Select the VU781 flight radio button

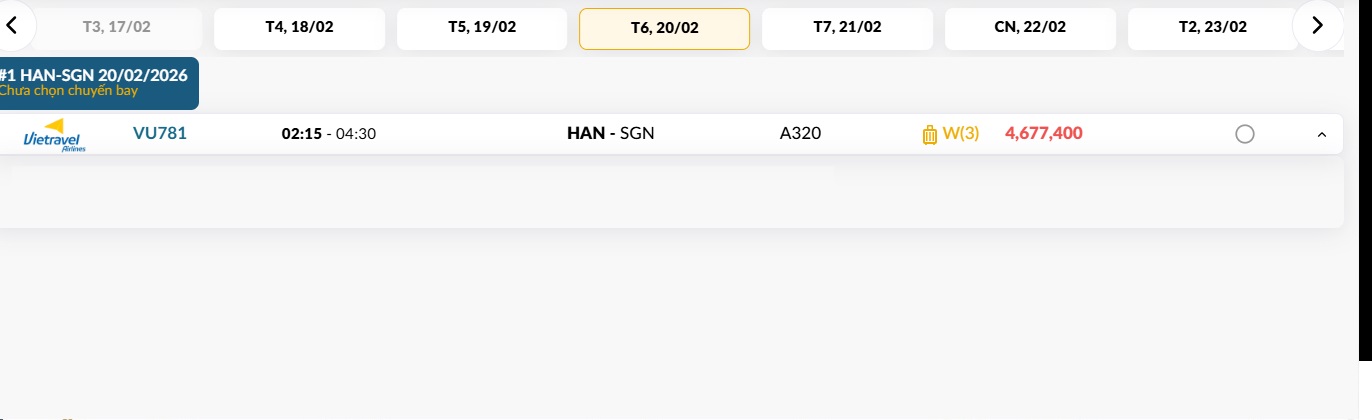pos(1244,134)
